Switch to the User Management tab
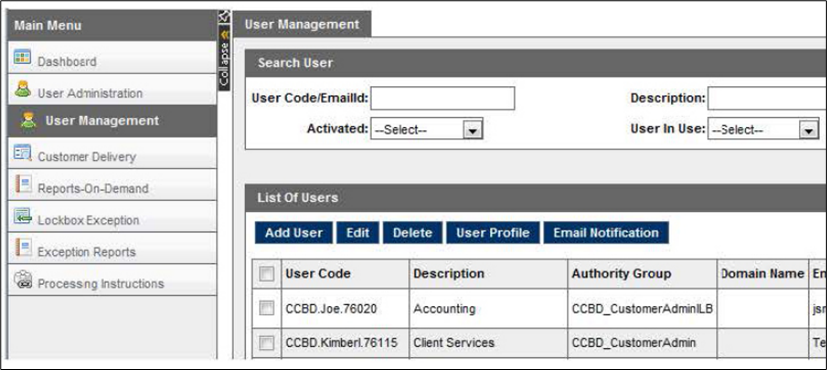The image size is (827, 370). click(x=302, y=24)
